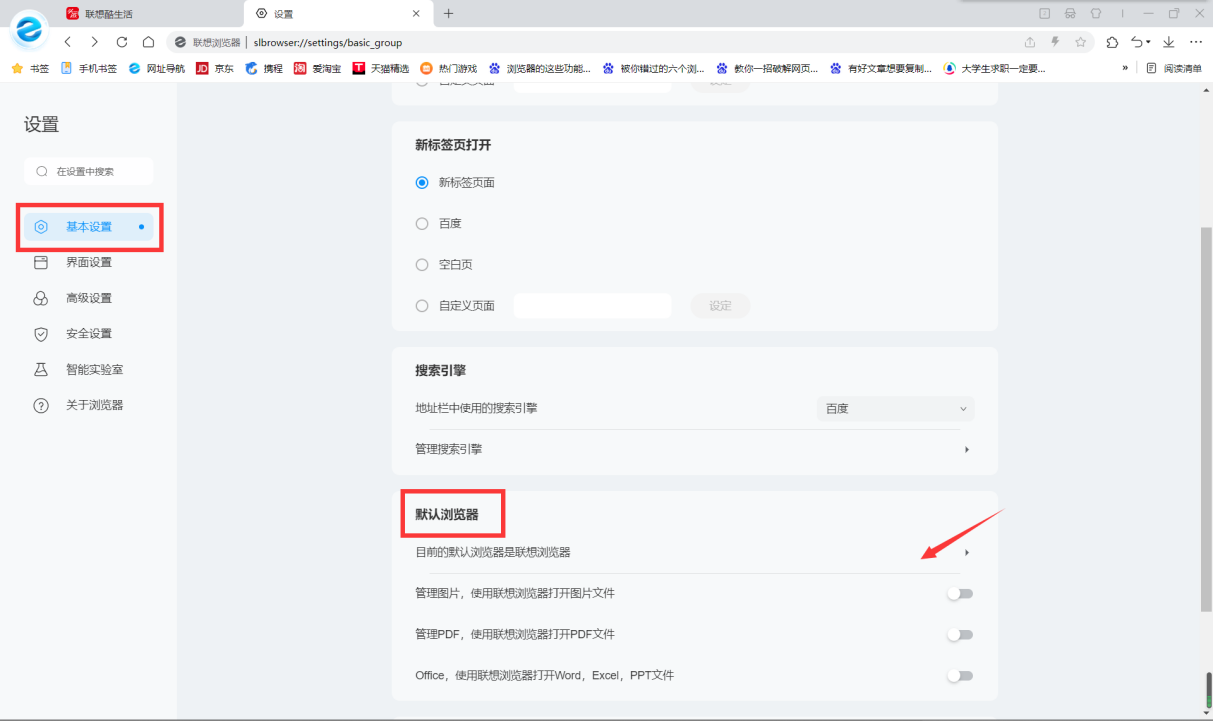This screenshot has width=1213, height=721.
Task: Open 基本设置 in sidebar
Action: (x=89, y=227)
